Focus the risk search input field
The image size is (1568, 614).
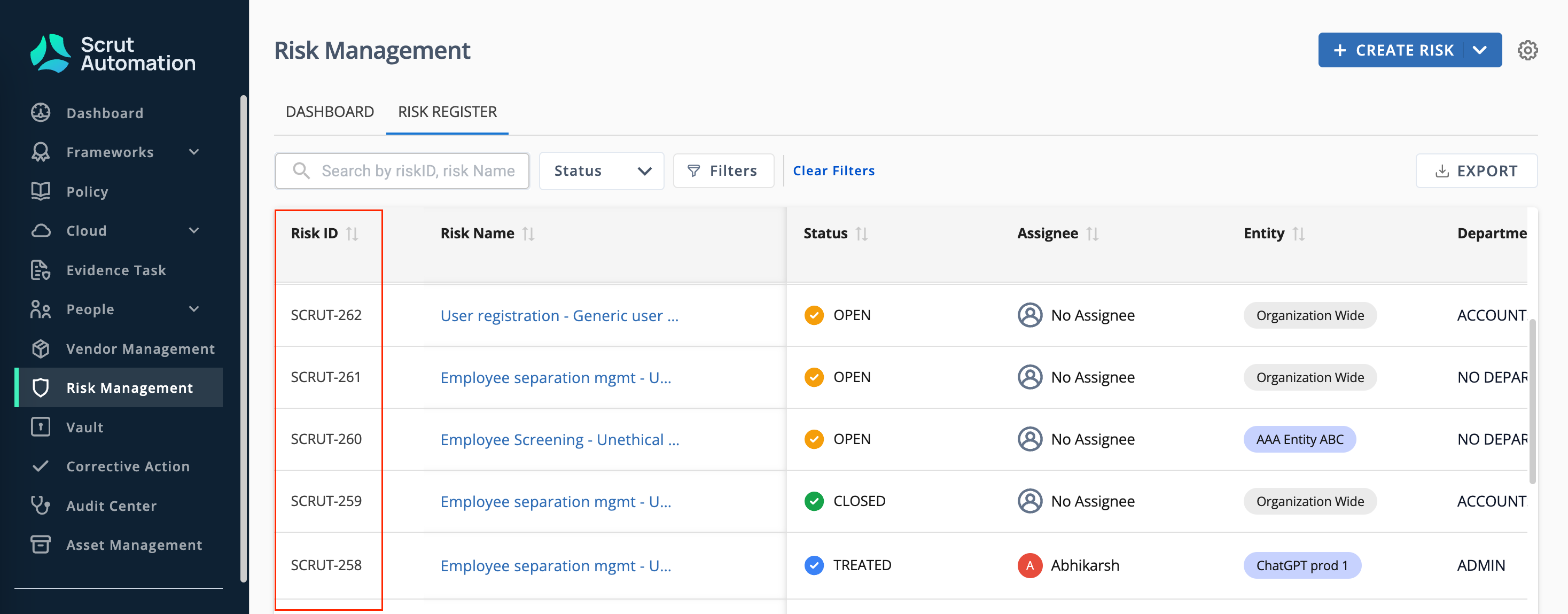pos(417,171)
